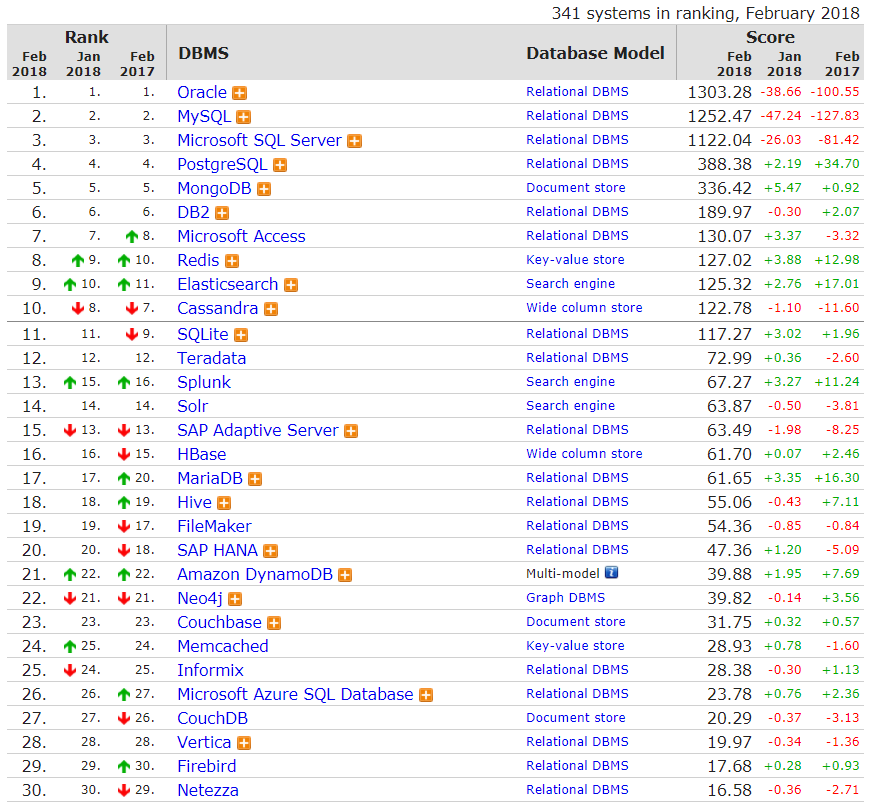
Task: Click the plus icon after SAP Adaptive Server
Action: click(351, 431)
